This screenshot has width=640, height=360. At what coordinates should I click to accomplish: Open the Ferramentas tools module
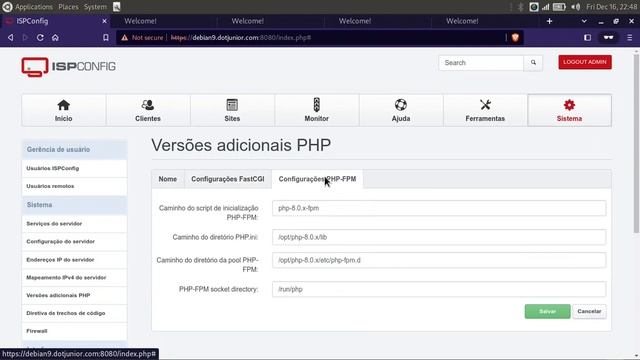pyautogui.click(x=485, y=110)
